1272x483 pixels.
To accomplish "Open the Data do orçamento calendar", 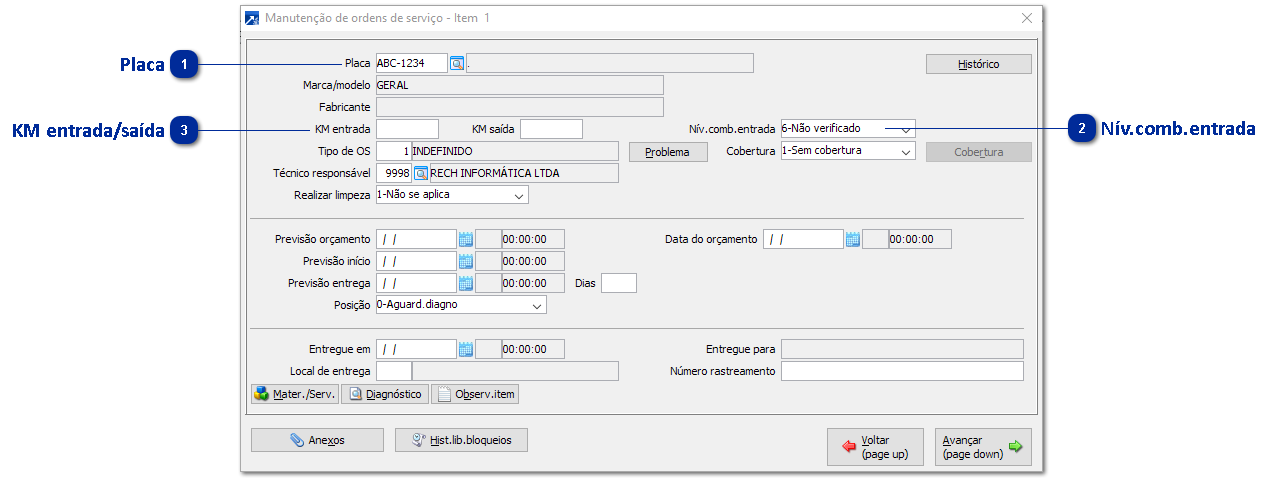I will [852, 240].
